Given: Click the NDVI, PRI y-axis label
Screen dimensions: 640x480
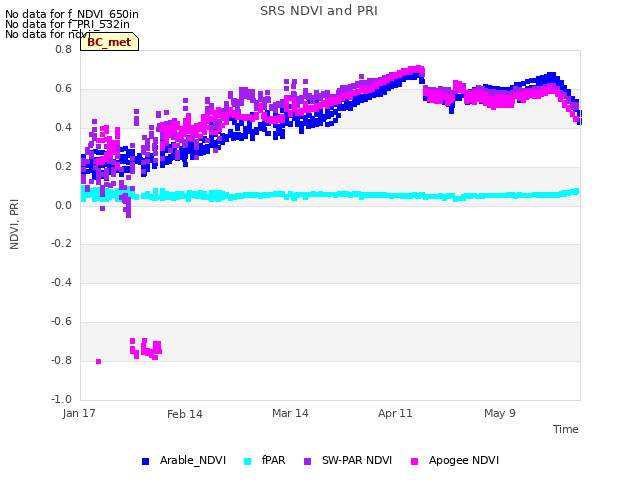Looking at the screenshot, I should (x=14, y=224).
